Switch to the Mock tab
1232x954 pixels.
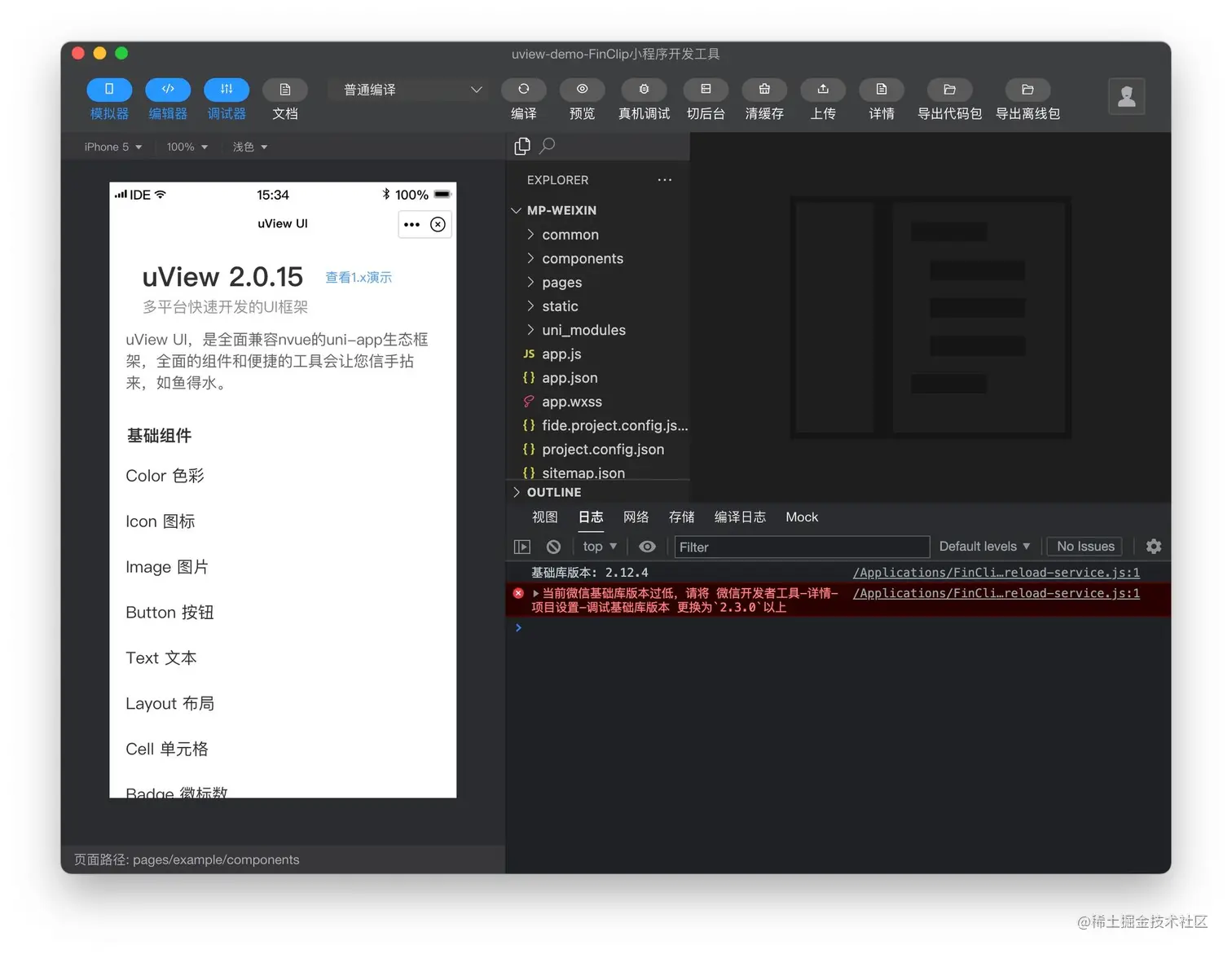click(x=802, y=517)
